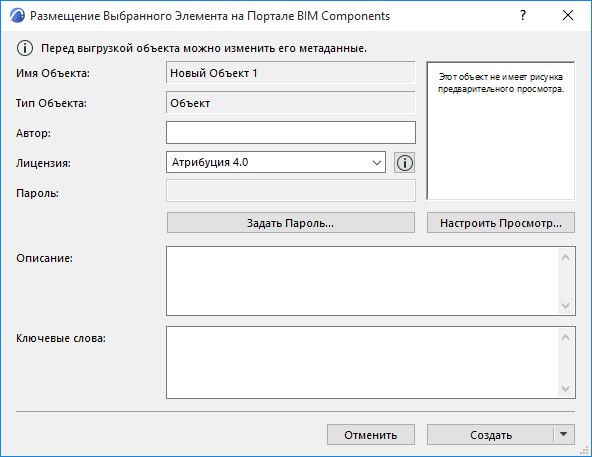
Task: Click the Автор: label
Action: coord(33,133)
